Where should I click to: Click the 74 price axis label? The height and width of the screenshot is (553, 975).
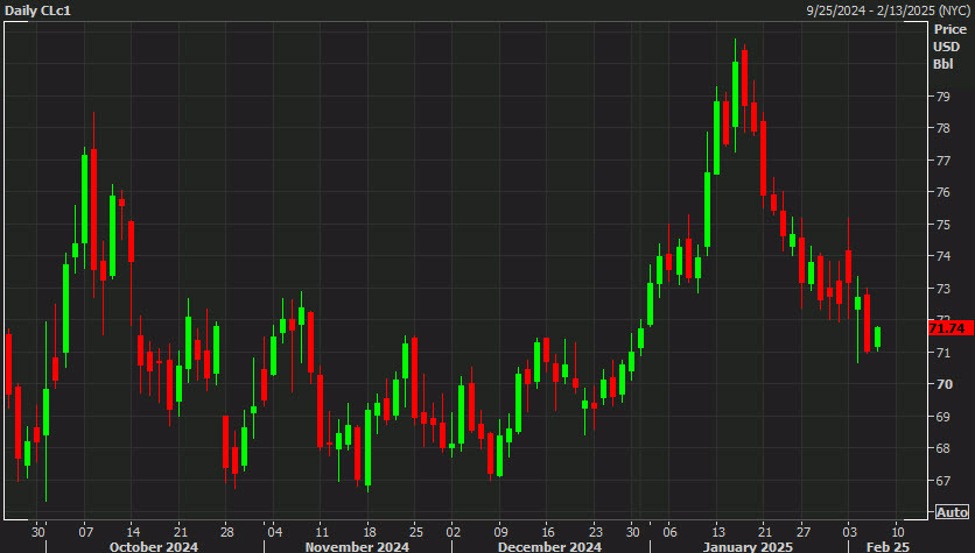point(943,256)
